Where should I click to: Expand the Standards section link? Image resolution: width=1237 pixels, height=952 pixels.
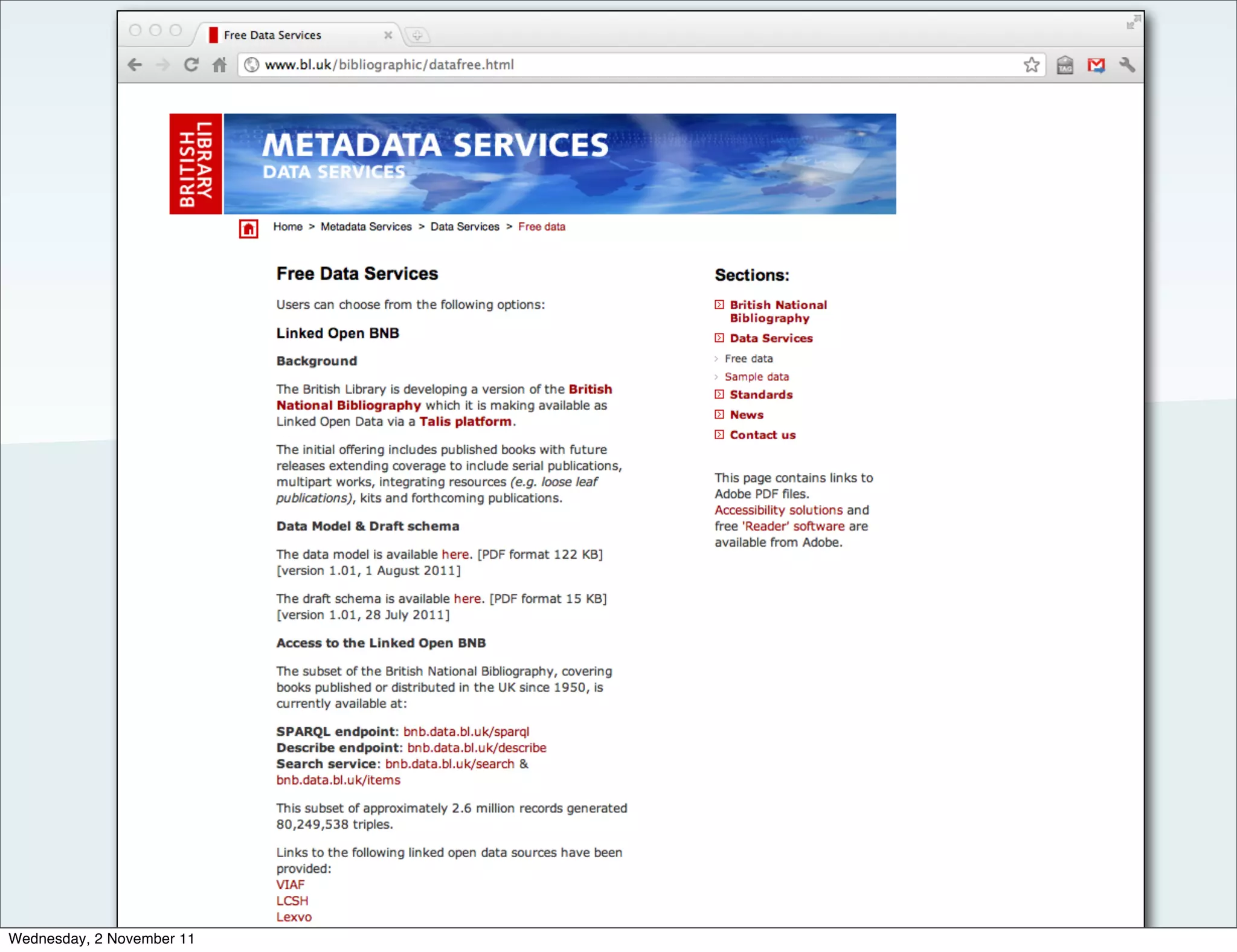tap(760, 394)
